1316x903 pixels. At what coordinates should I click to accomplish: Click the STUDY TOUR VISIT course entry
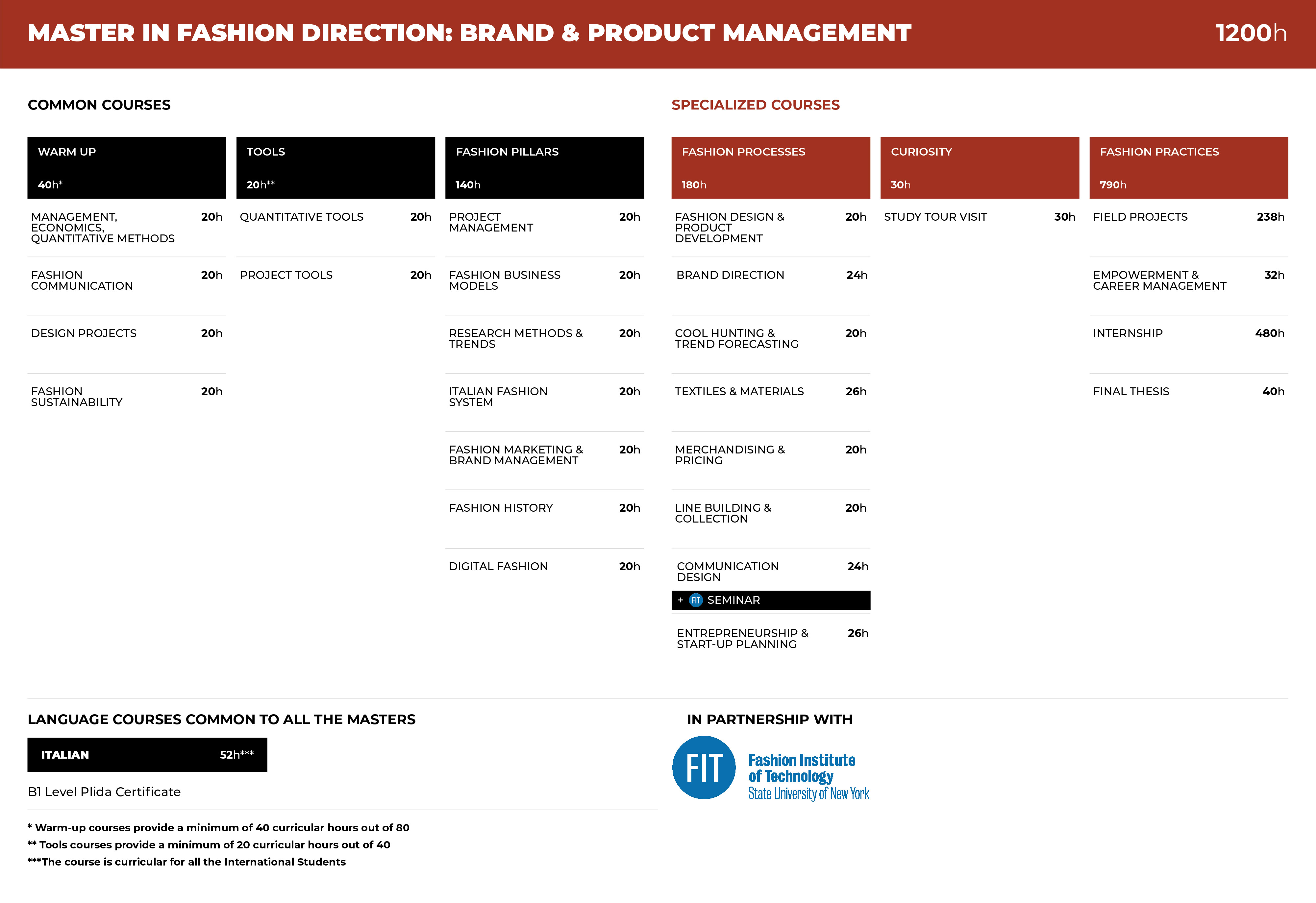pyautogui.click(x=980, y=217)
